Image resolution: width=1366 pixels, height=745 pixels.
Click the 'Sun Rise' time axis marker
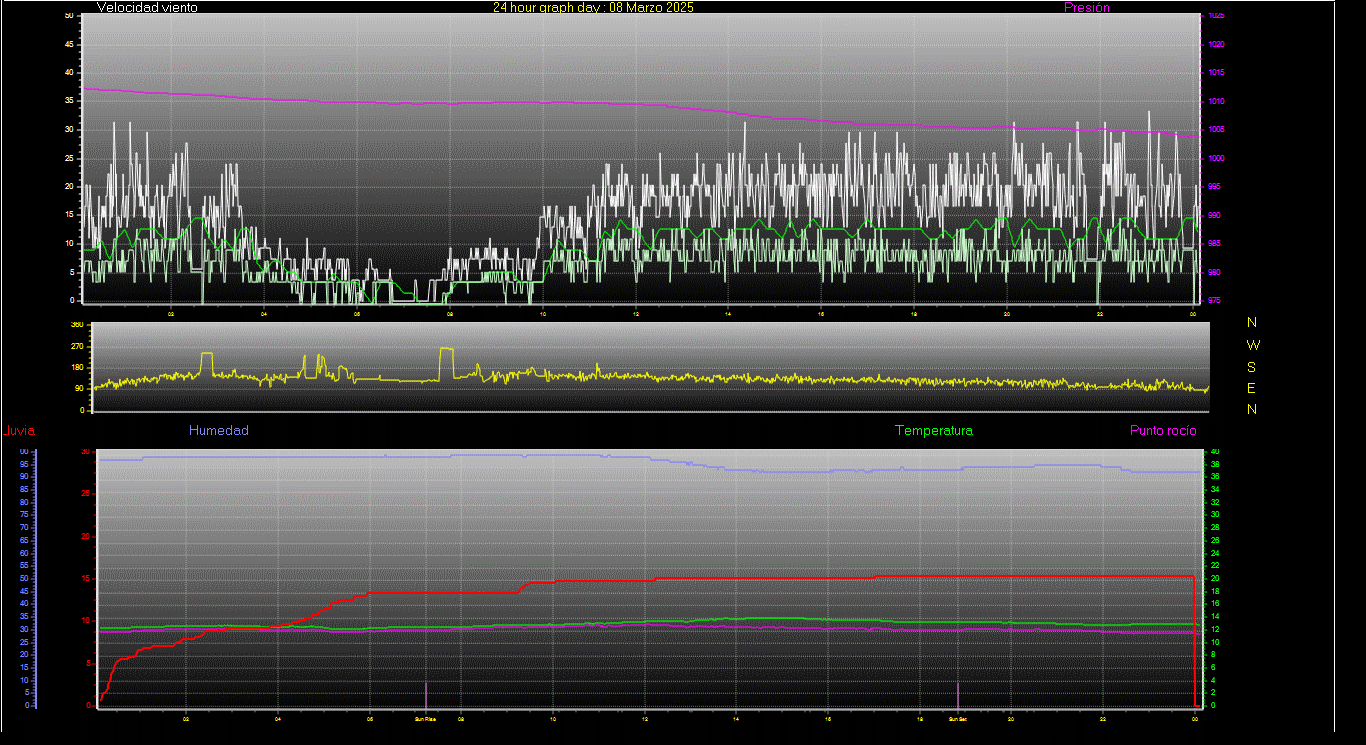coord(426,718)
